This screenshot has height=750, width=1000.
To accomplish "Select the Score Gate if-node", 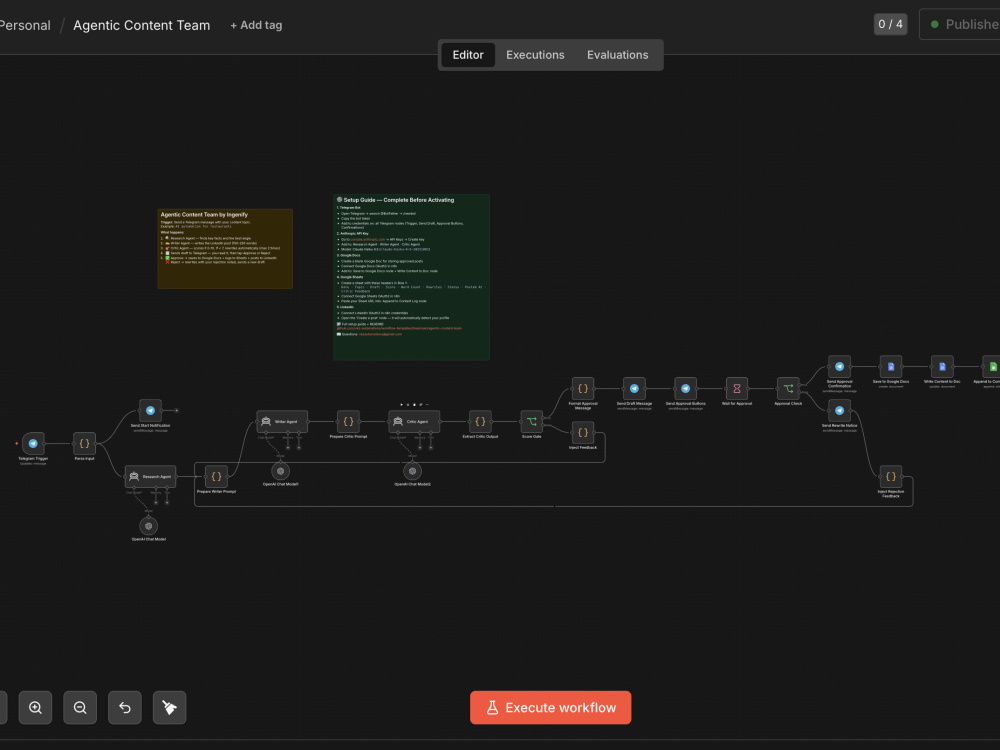I will coord(531,422).
